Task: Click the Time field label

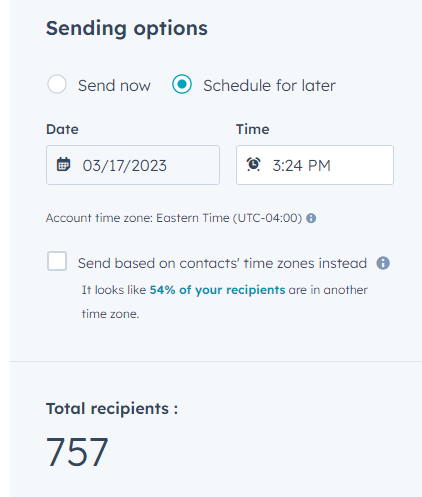Action: (x=253, y=129)
